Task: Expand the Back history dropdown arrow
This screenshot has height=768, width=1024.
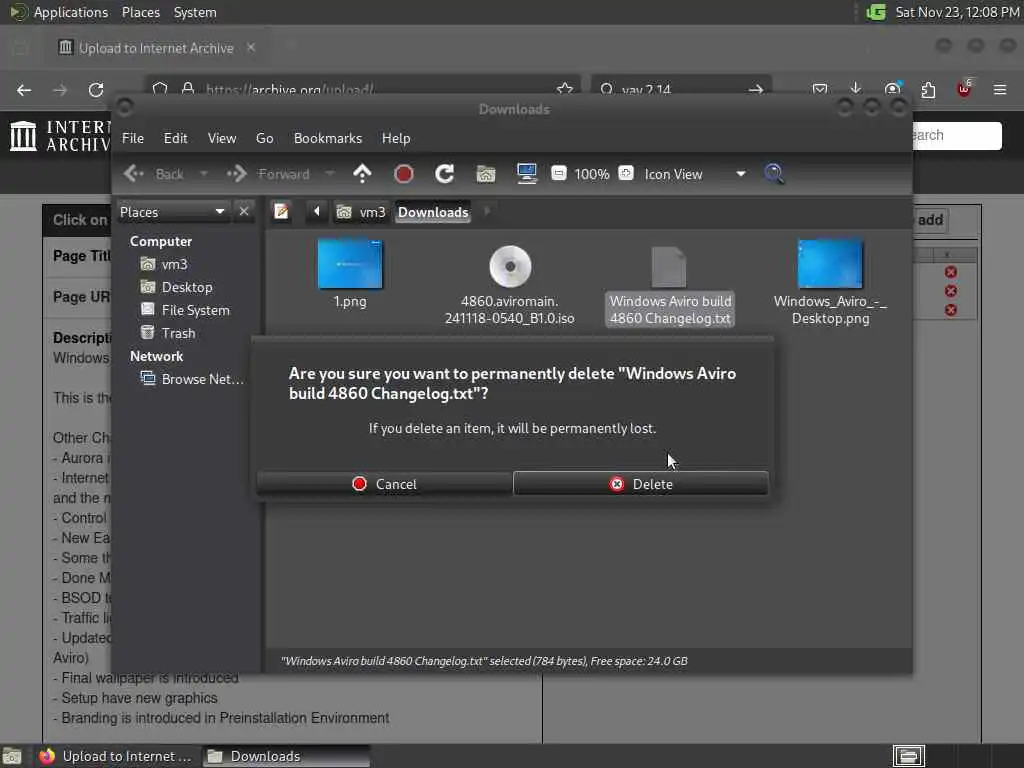Action: click(x=204, y=174)
